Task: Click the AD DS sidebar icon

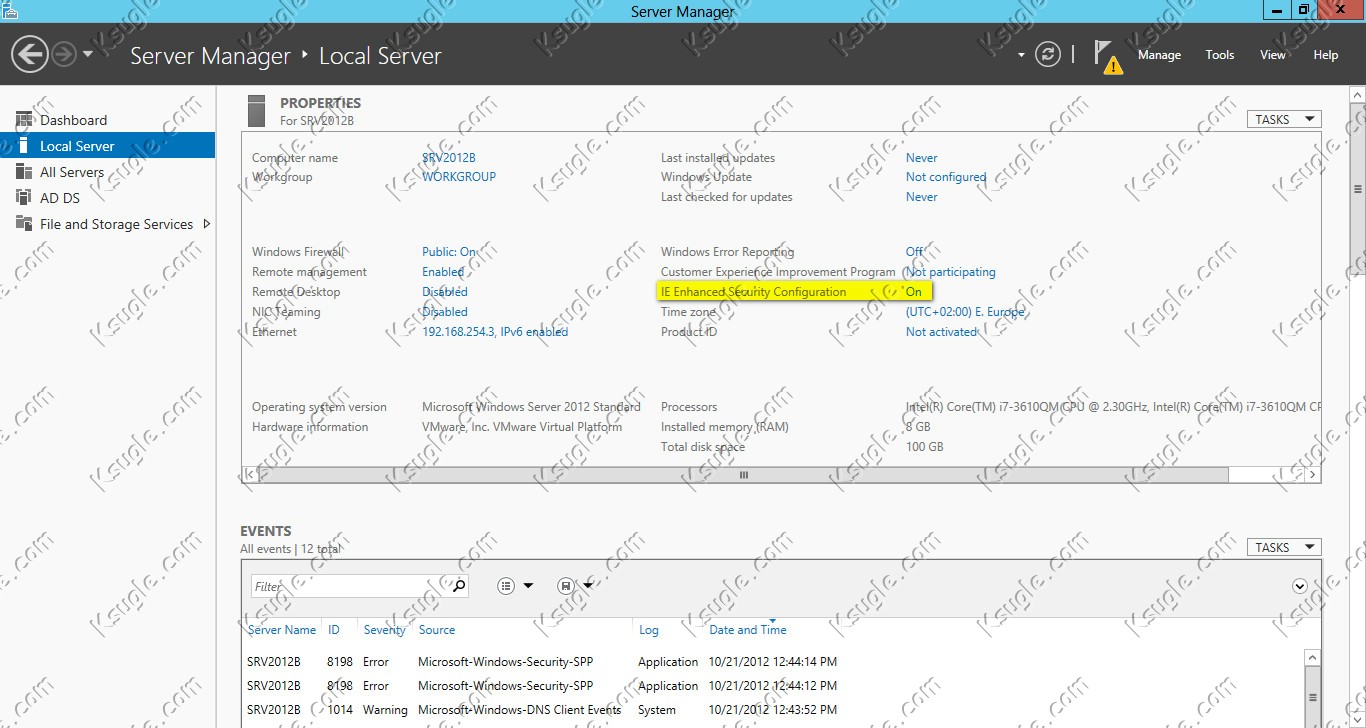Action: [x=24, y=198]
